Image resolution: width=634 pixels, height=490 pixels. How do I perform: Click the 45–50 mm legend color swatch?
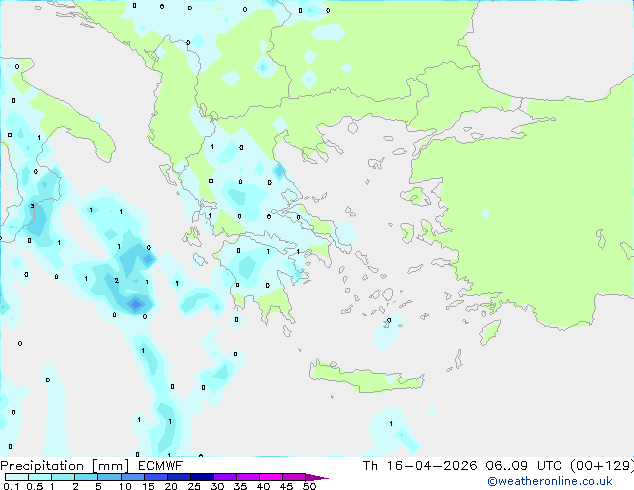294,477
